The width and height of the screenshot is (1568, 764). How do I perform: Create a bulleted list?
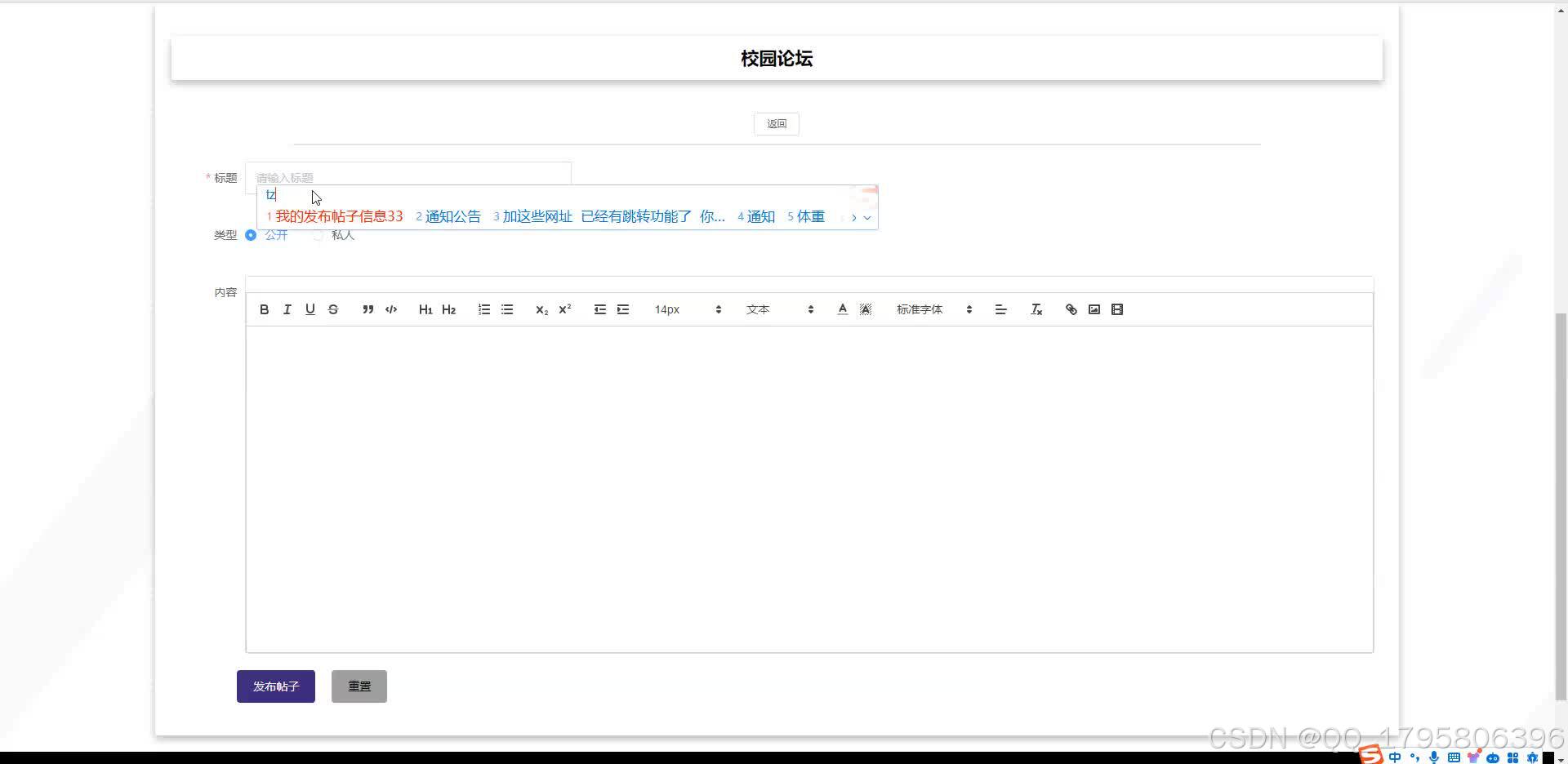coord(507,309)
